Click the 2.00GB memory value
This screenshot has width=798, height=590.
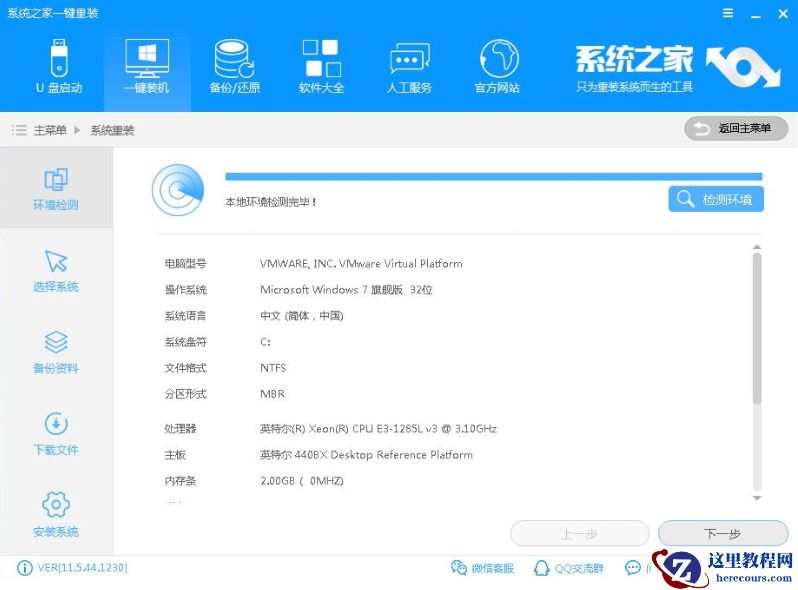tap(302, 481)
